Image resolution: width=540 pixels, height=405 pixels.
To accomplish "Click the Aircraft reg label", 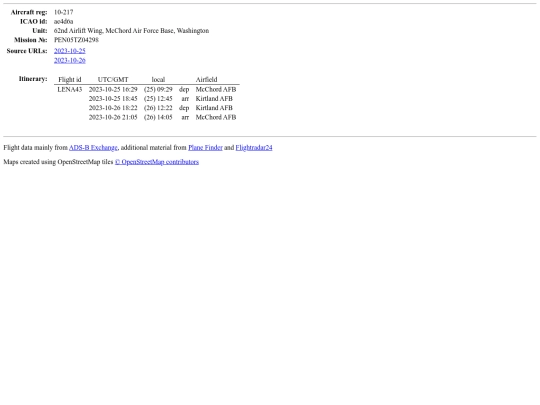I will pos(29,12).
